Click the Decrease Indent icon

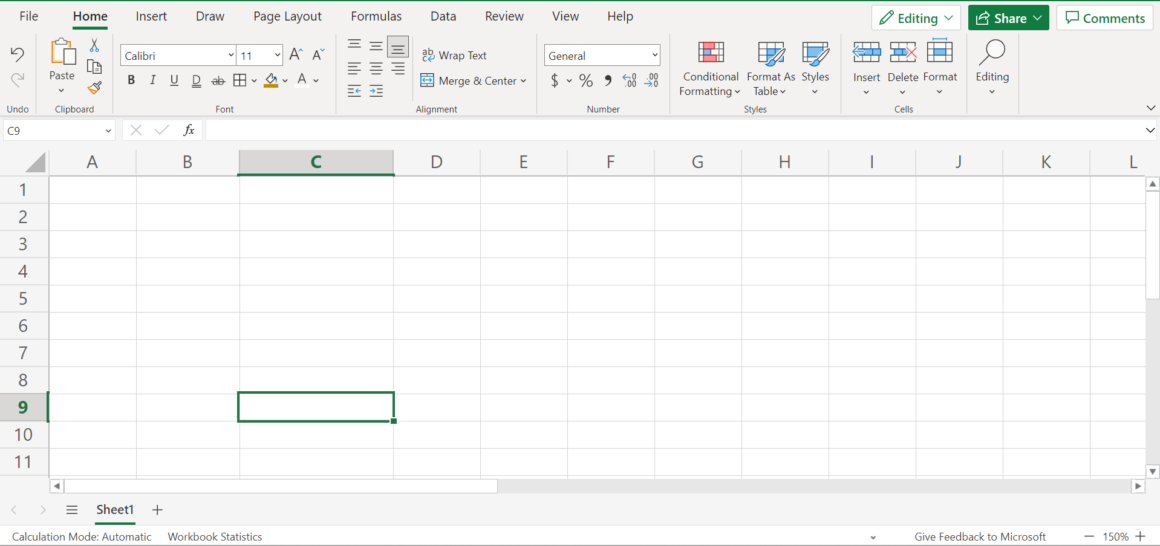[x=354, y=91]
